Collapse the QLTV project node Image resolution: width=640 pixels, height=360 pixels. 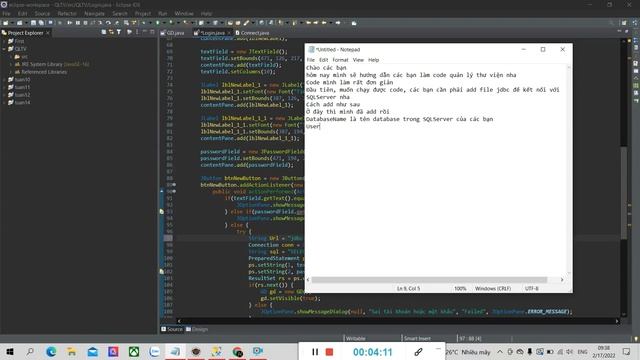(x=4, y=49)
